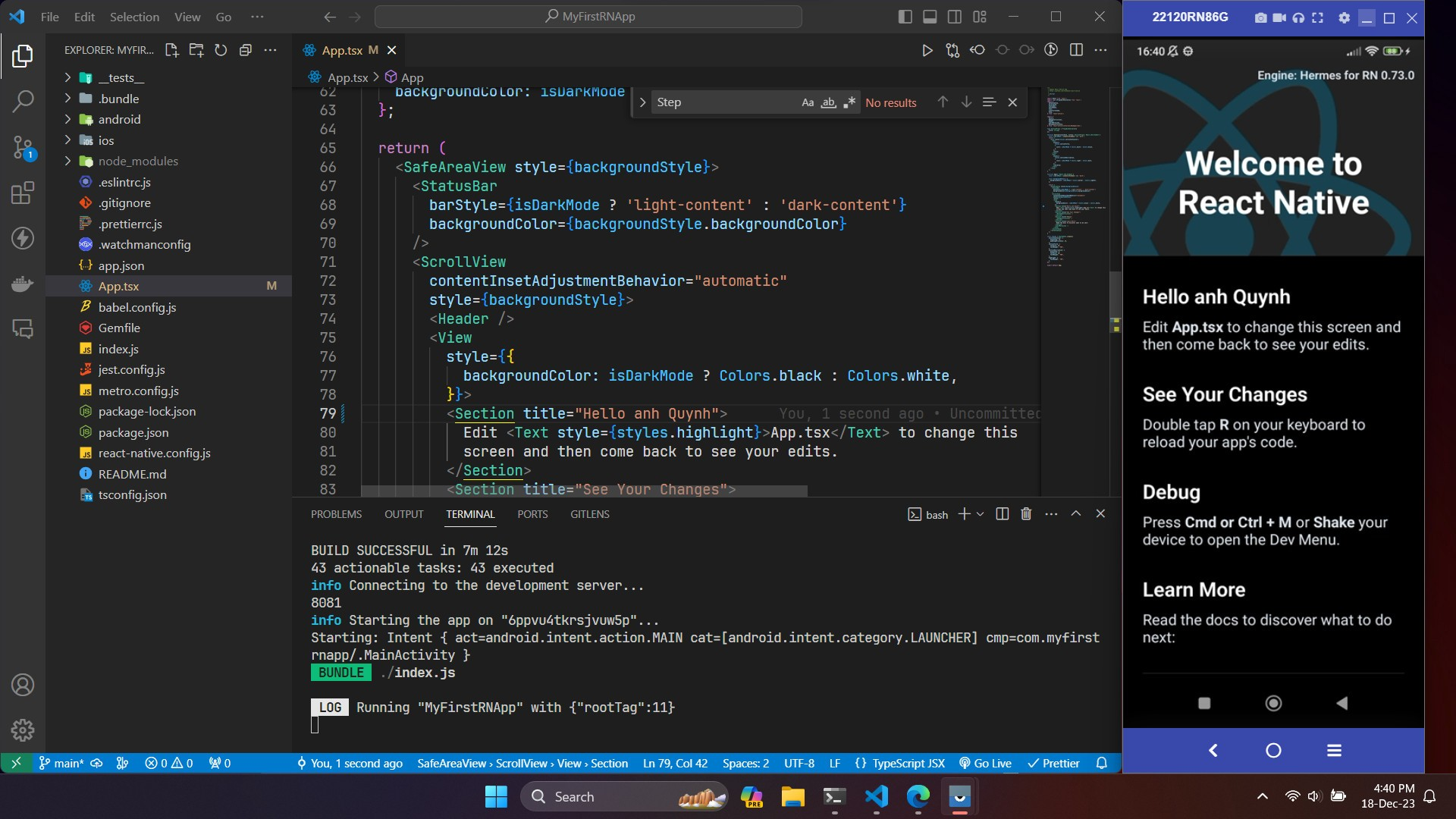The width and height of the screenshot is (1456, 819).
Task: Click Spaces: 2 indentation setting
Action: 745,764
